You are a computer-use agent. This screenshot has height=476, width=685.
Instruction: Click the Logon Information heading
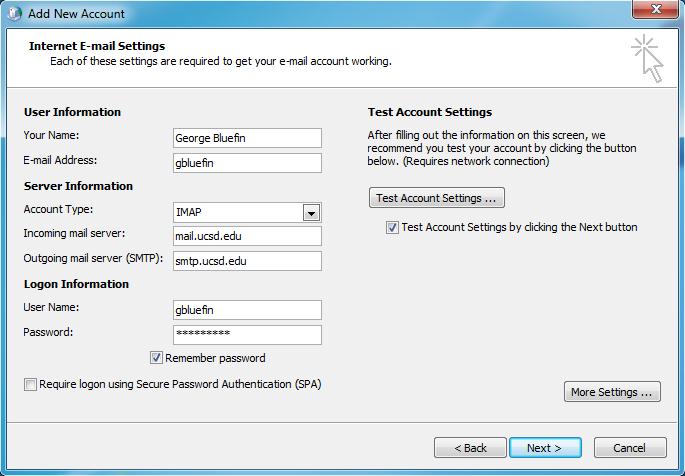[x=76, y=284]
